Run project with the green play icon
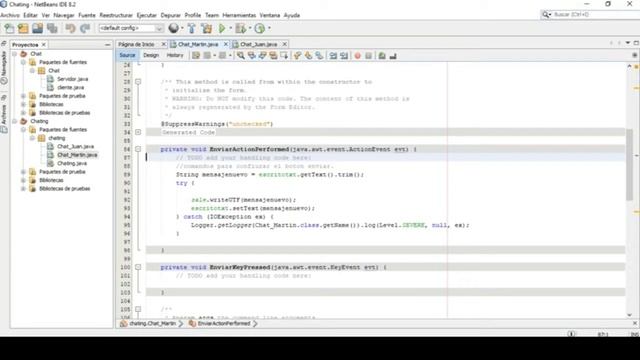Viewport: 640px width, 360px height. click(x=222, y=28)
